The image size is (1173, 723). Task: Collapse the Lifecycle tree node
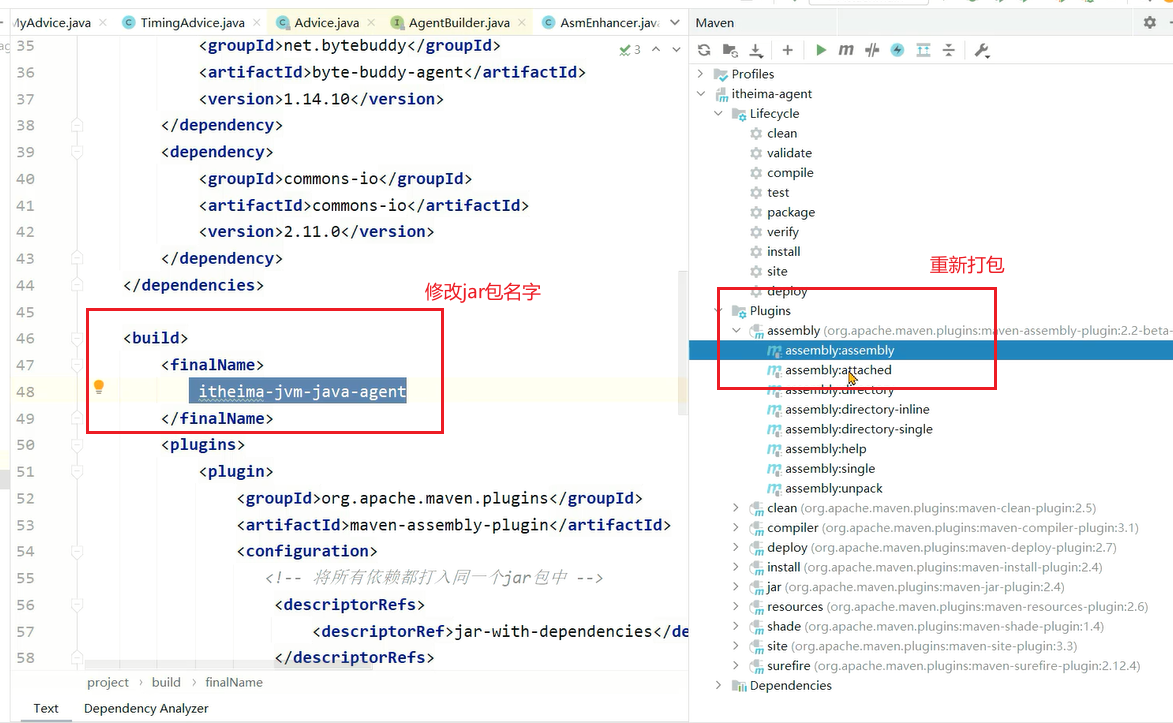pos(719,114)
